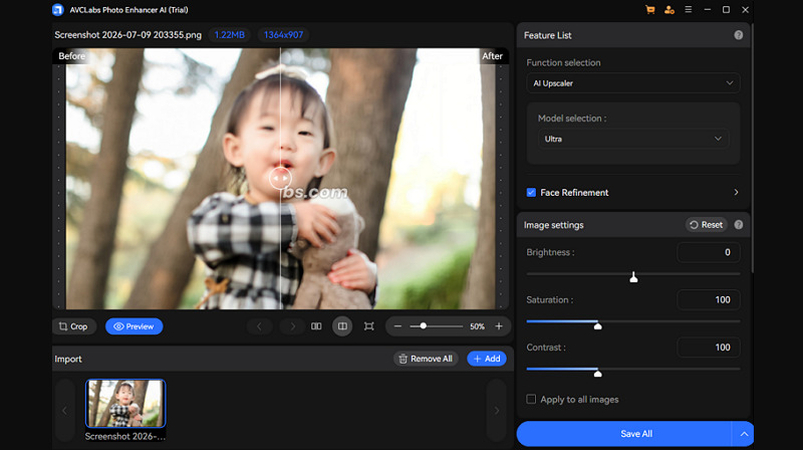Zoom in with the plus icon
Image resolution: width=803 pixels, height=450 pixels.
pos(499,326)
